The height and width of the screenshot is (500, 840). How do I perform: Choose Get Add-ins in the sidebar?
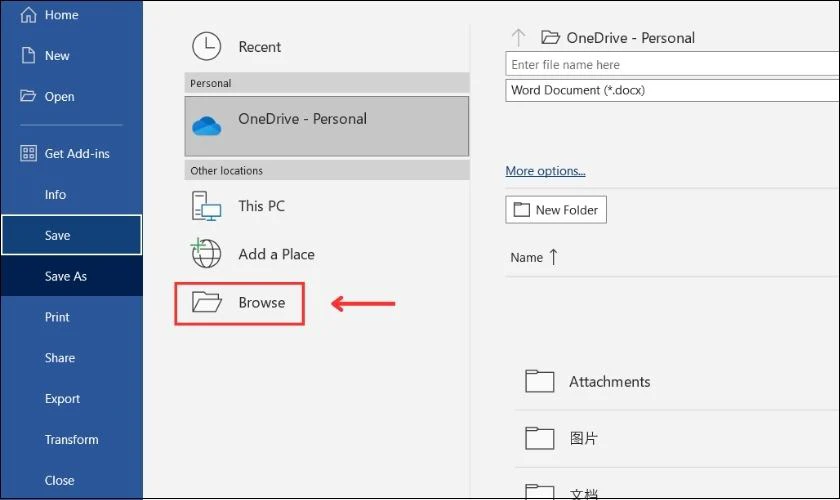pos(72,153)
